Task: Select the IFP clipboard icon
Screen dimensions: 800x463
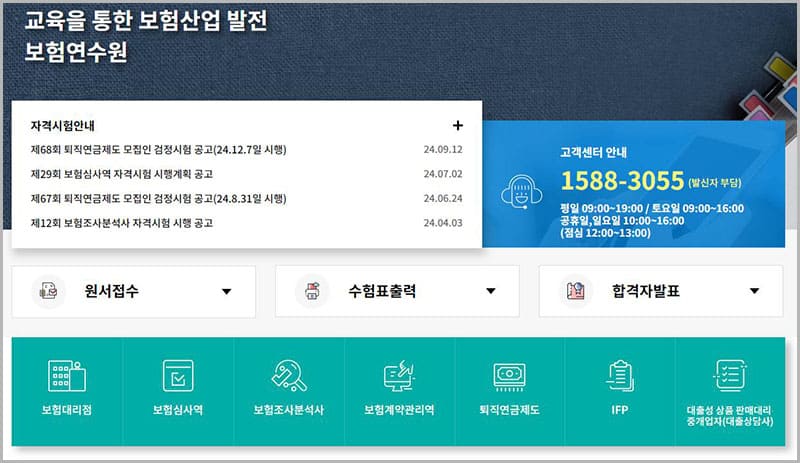Action: [x=619, y=376]
